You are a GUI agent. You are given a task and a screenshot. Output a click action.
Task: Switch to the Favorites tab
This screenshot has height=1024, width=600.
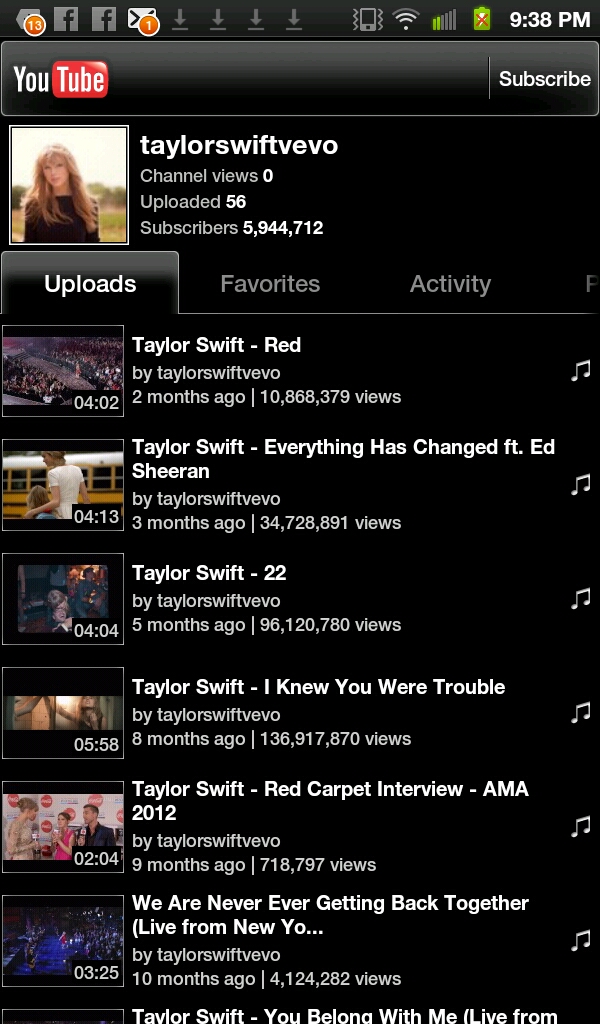[x=270, y=283]
